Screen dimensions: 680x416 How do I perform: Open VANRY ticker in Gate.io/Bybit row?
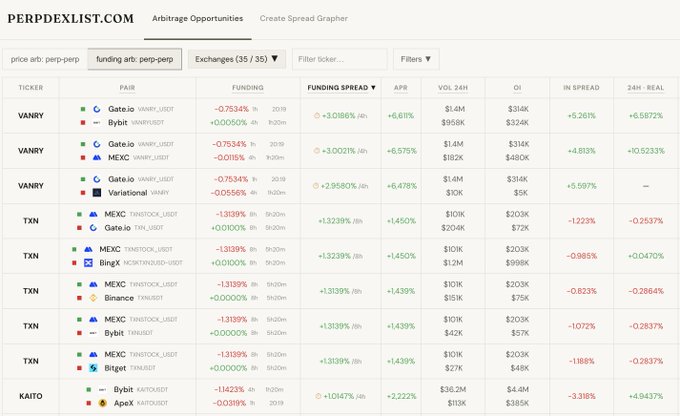[31, 116]
